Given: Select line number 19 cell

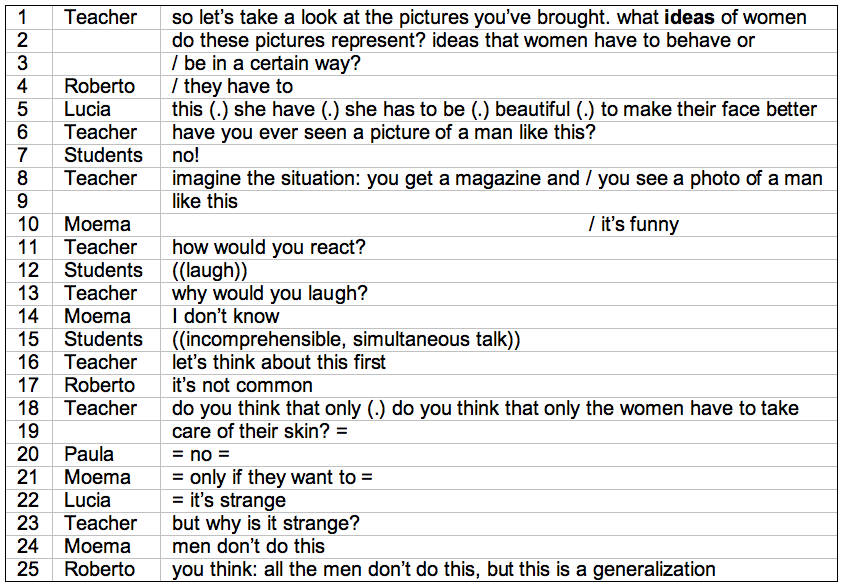Looking at the screenshot, I should click(29, 432).
